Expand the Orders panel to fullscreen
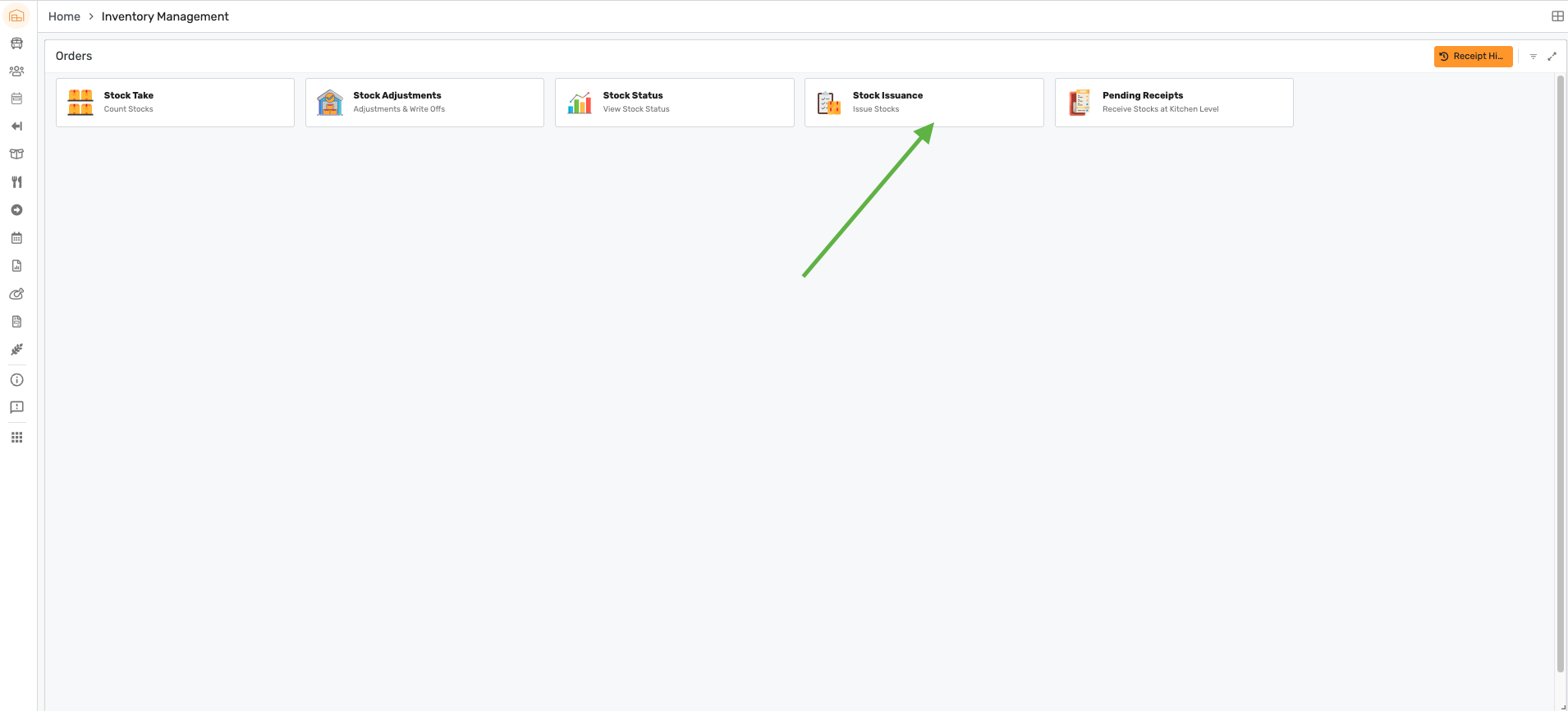The width and height of the screenshot is (1568, 711). (x=1552, y=57)
